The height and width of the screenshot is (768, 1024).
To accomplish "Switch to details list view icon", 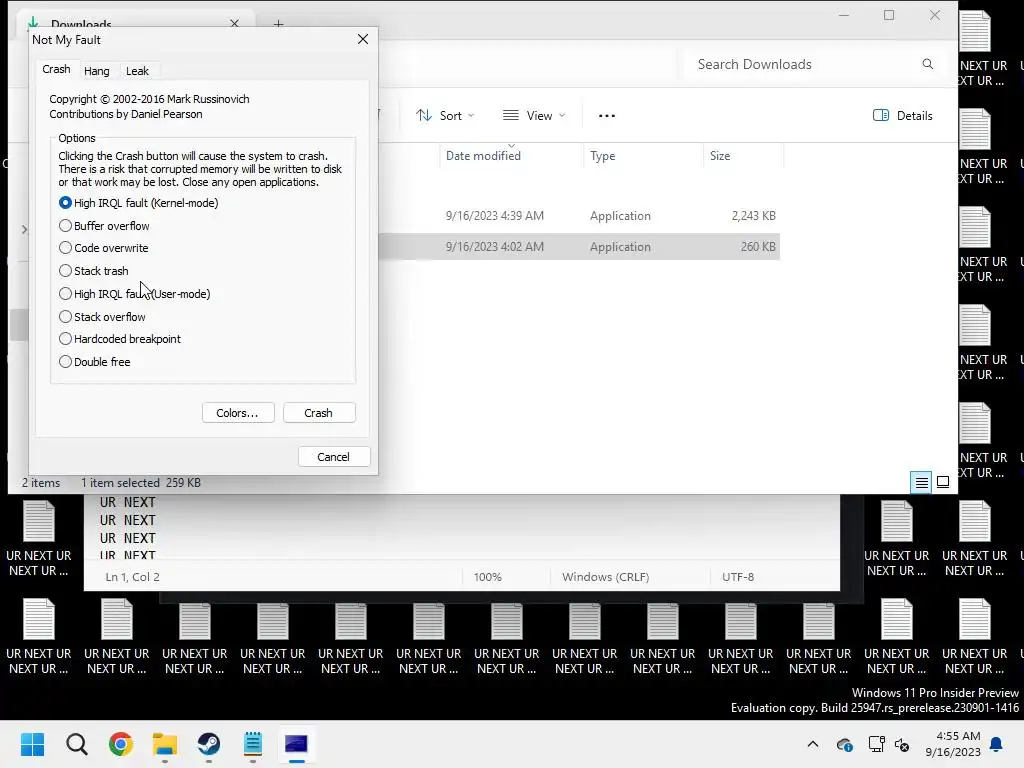I will pyautogui.click(x=921, y=483).
